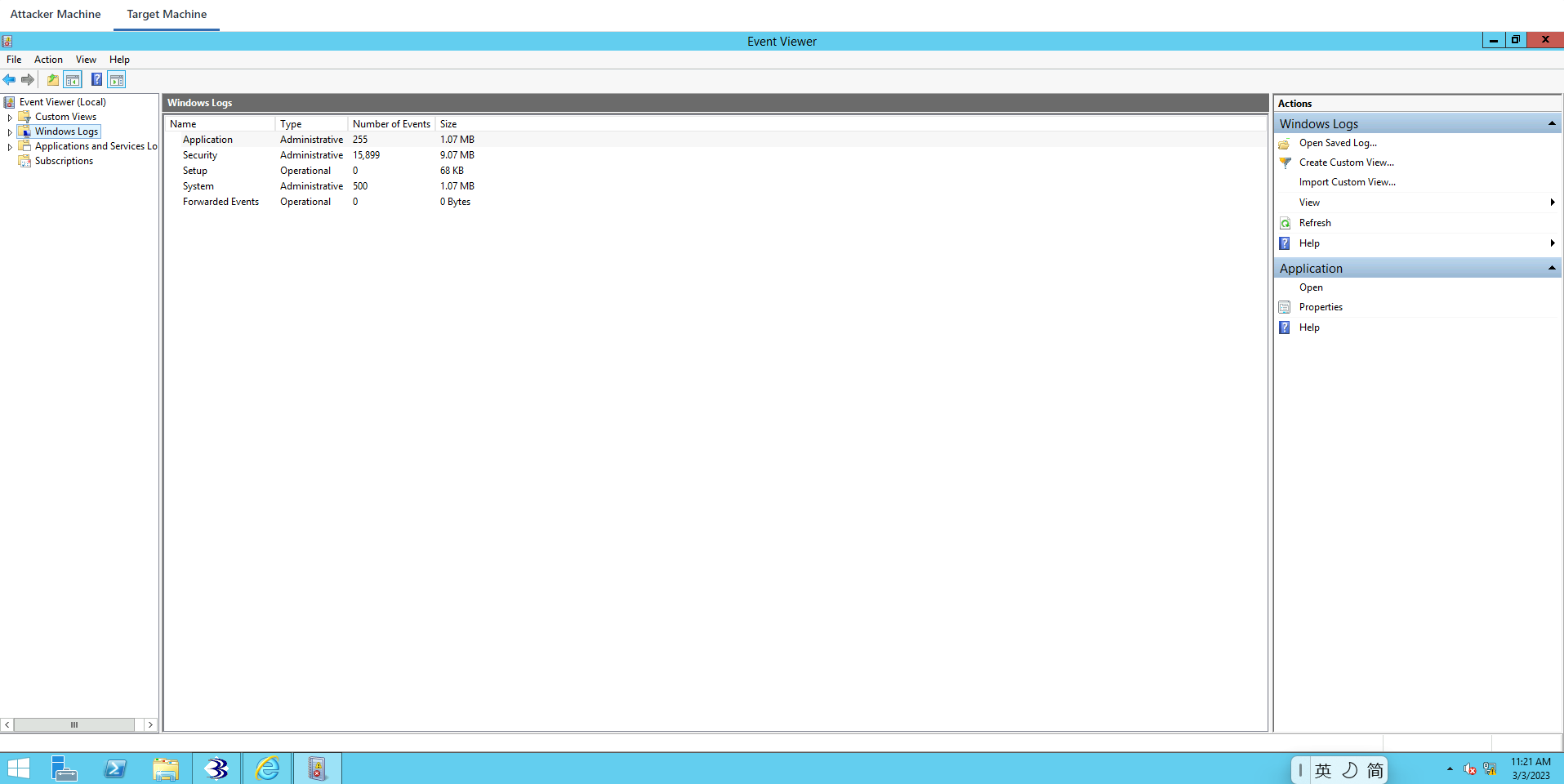1564x784 pixels.
Task: Click the Open Saved Log folder icon
Action: (1285, 144)
